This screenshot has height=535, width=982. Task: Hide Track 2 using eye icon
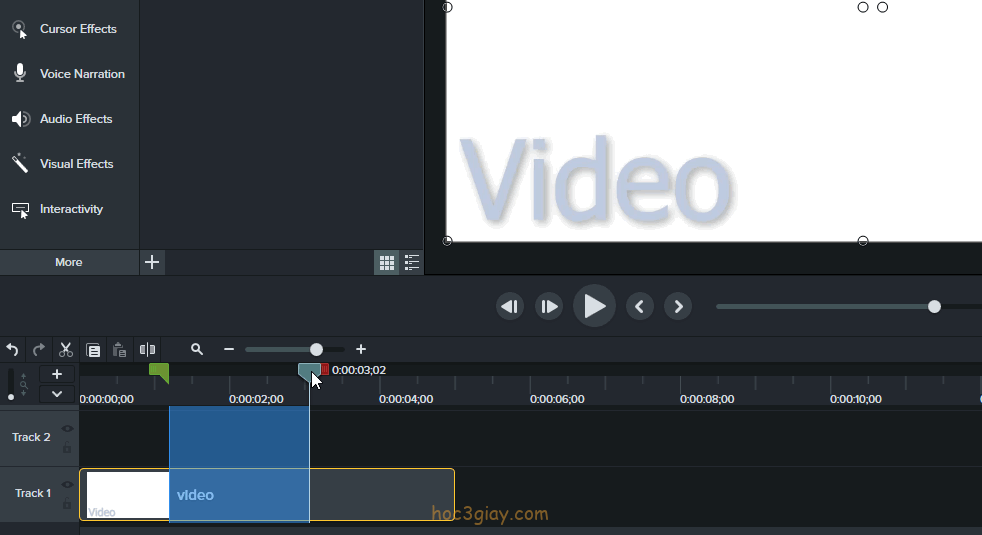click(x=67, y=429)
